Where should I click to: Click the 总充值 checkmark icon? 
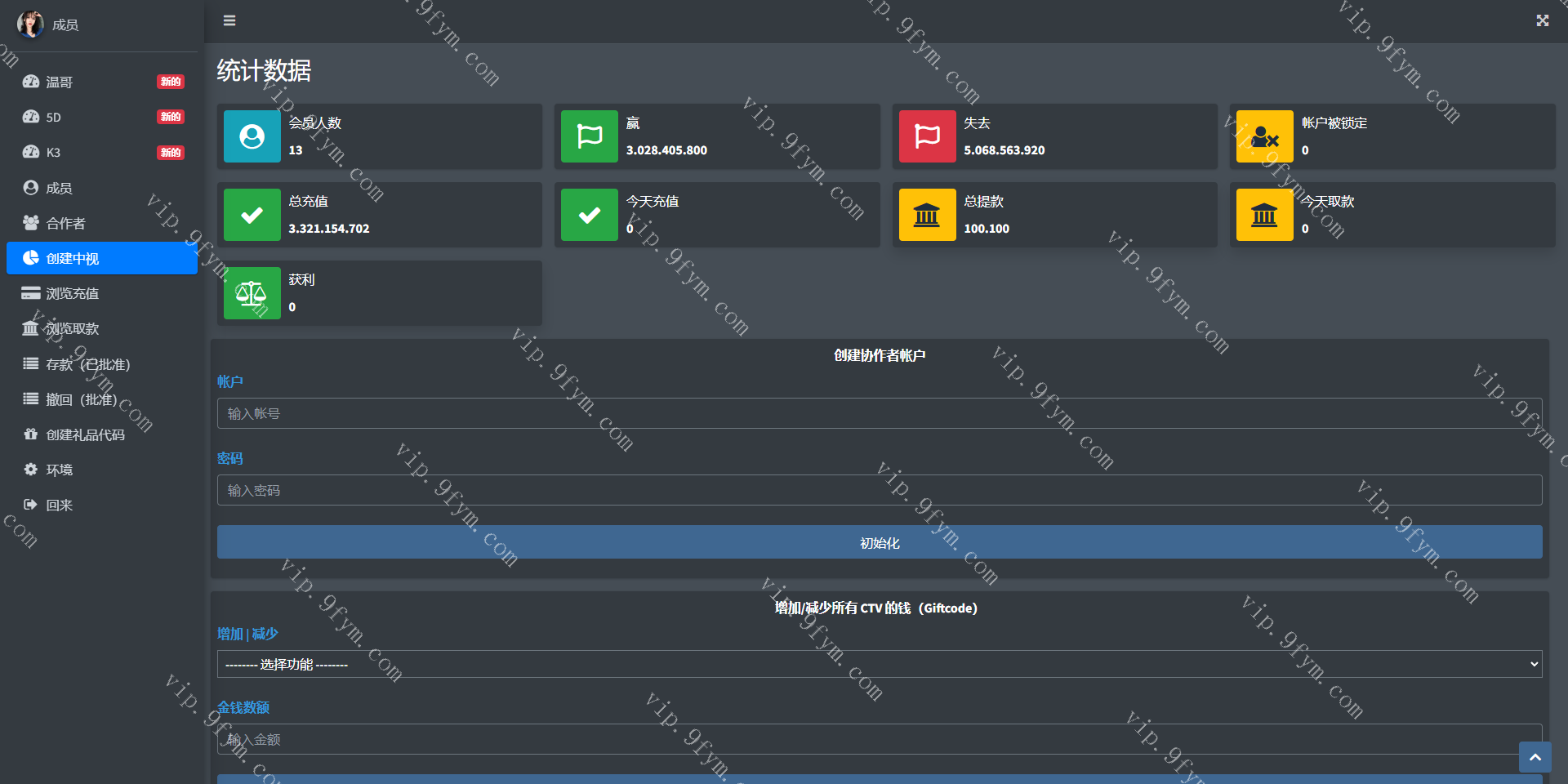[252, 215]
